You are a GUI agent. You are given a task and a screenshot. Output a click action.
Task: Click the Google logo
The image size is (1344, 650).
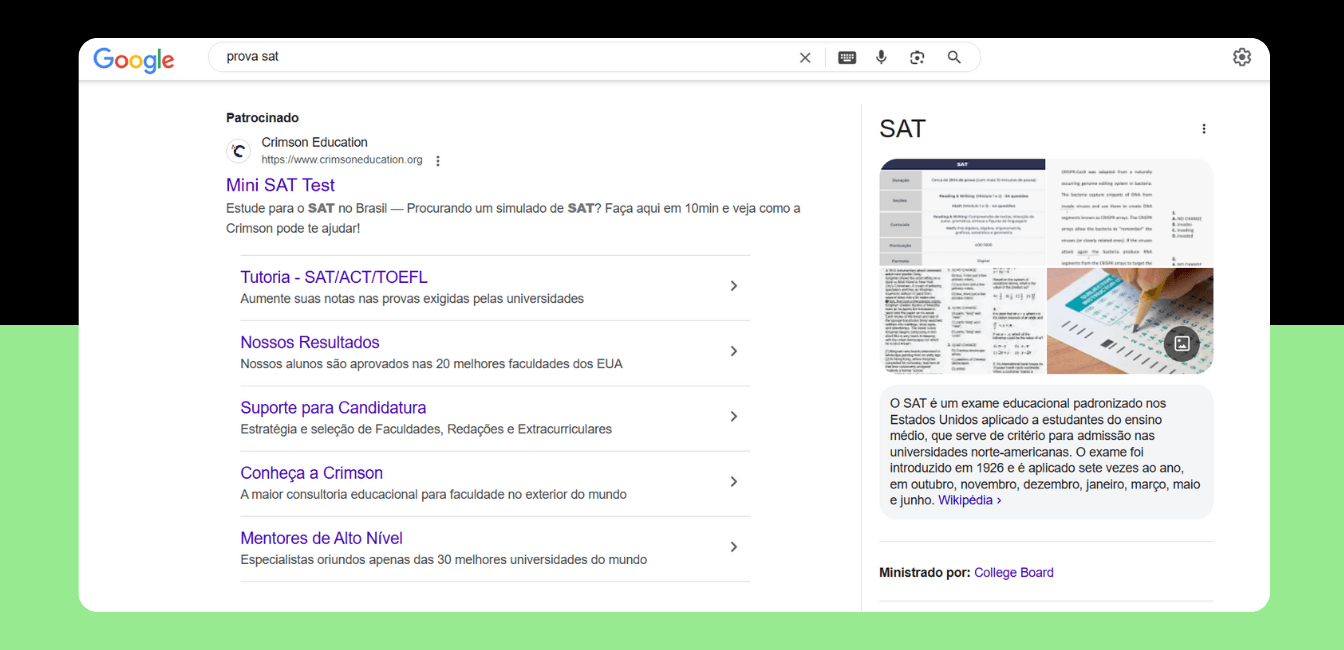pos(134,59)
